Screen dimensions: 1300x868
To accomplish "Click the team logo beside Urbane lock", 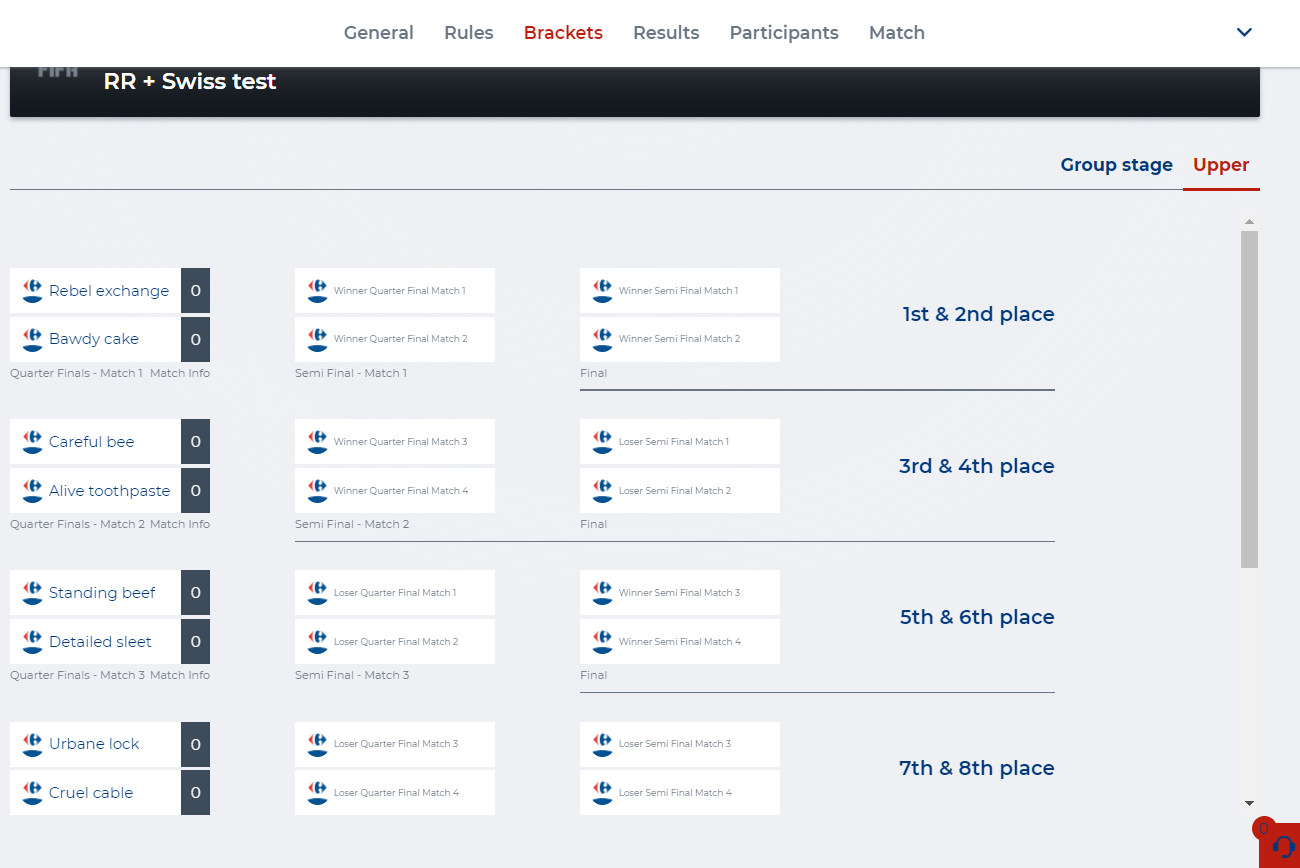I will click(x=32, y=744).
